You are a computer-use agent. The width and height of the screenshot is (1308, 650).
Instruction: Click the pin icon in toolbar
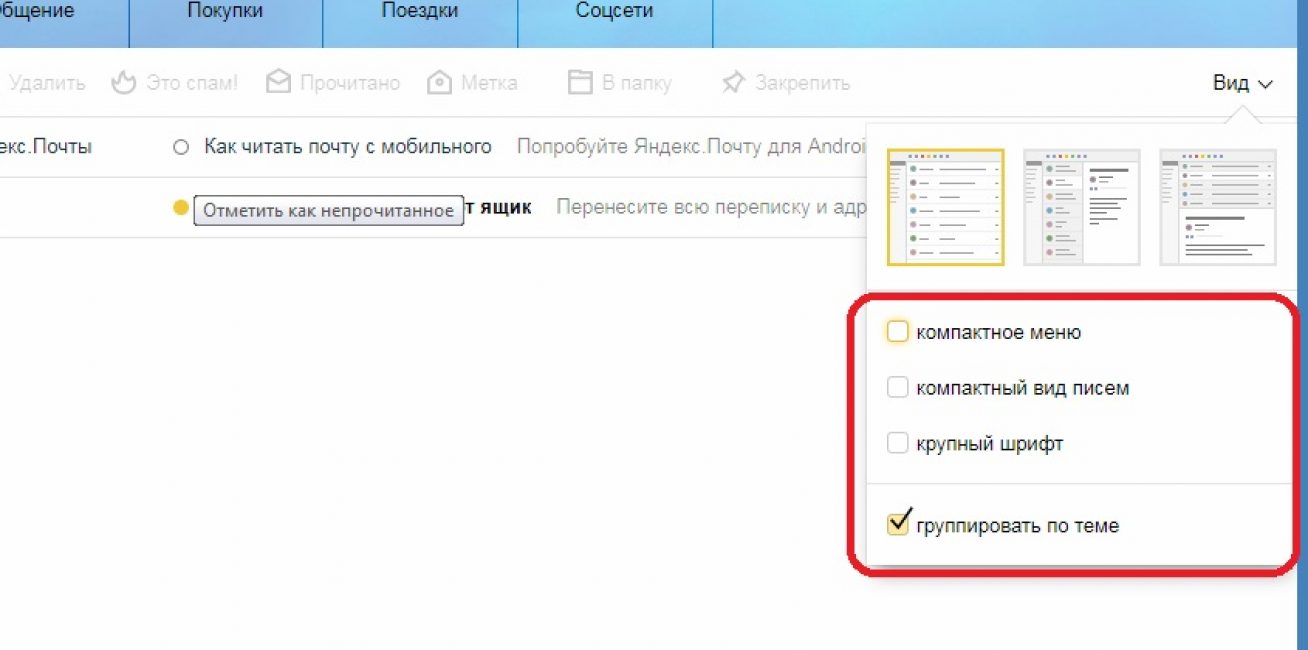(733, 83)
